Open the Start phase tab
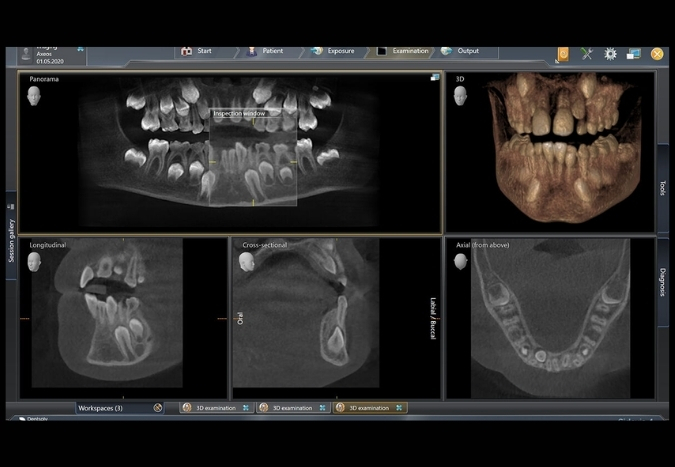 [198, 51]
